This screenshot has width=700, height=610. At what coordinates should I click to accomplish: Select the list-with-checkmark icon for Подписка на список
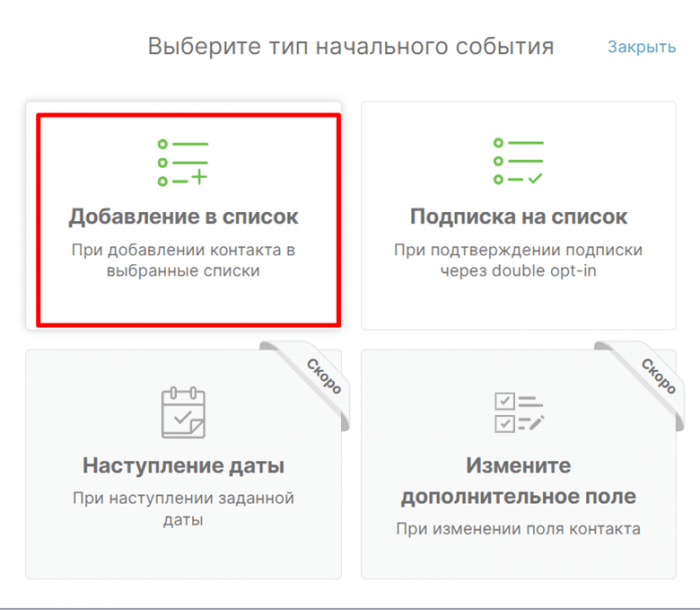(518, 161)
